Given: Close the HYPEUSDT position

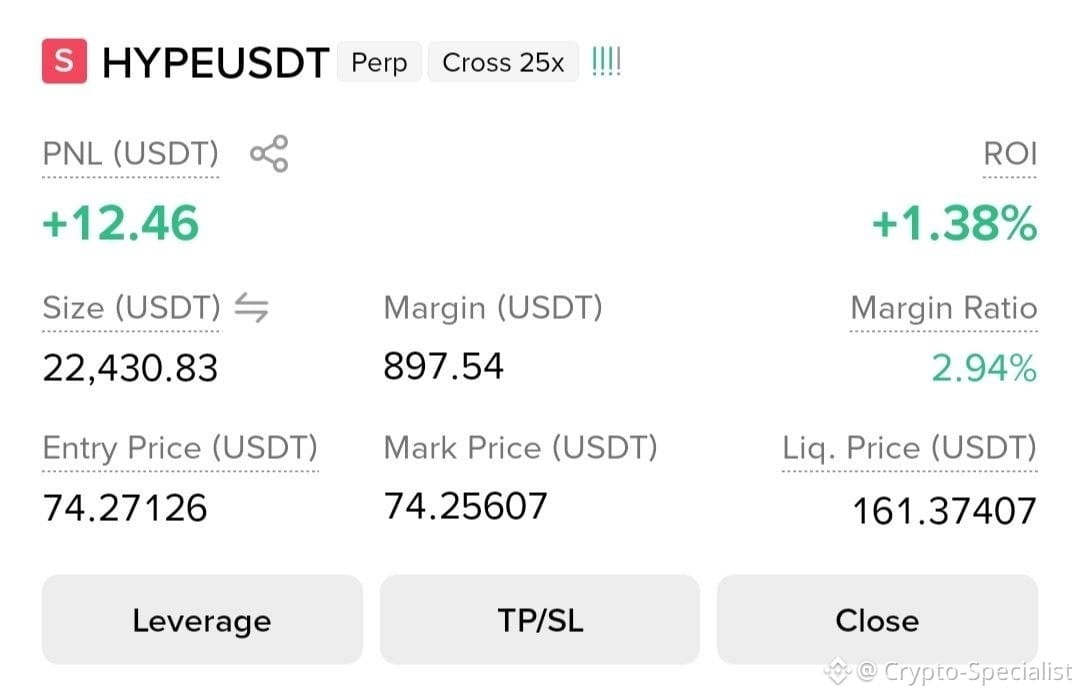Looking at the screenshot, I should (x=877, y=620).
